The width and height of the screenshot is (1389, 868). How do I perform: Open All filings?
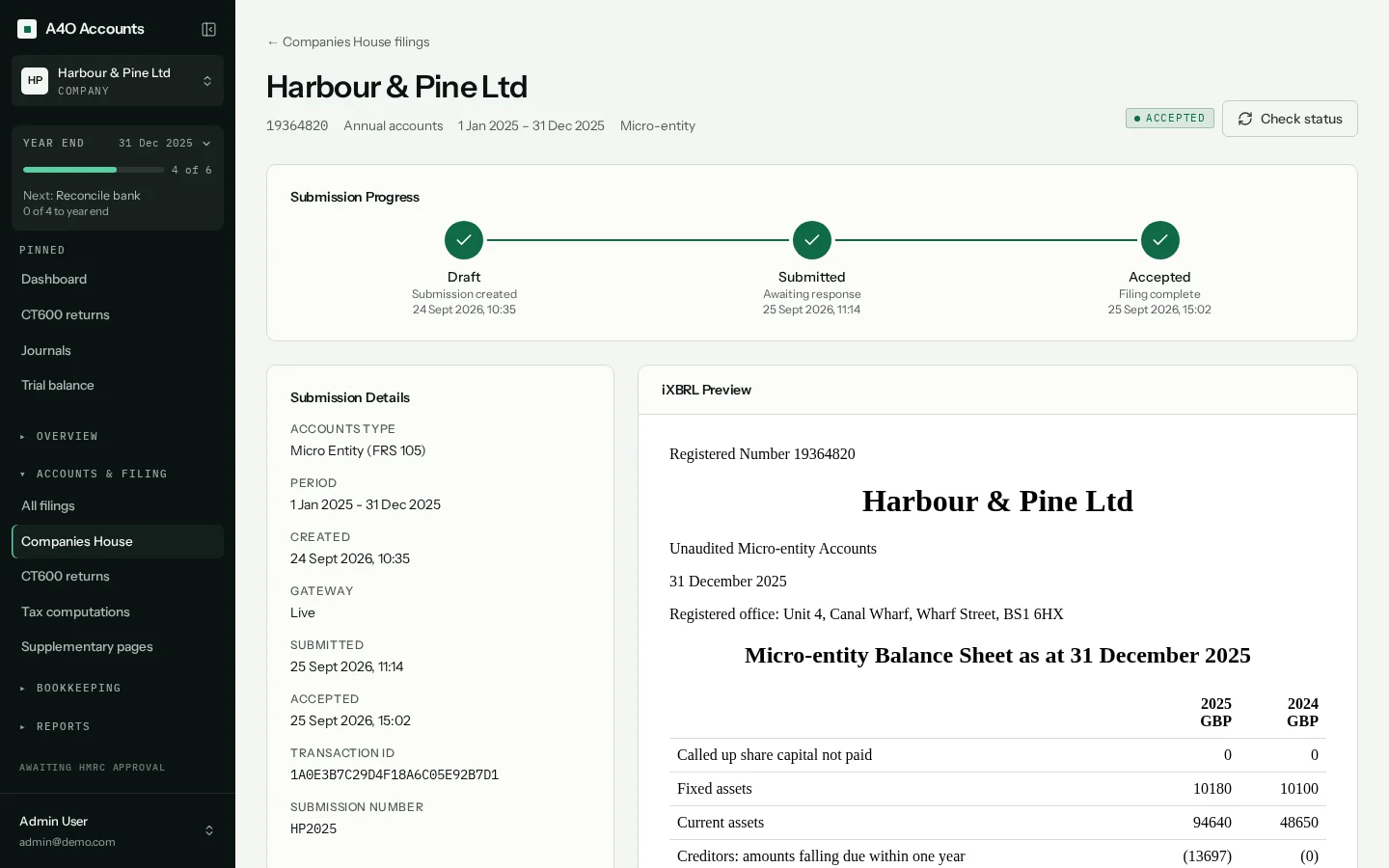point(118,506)
